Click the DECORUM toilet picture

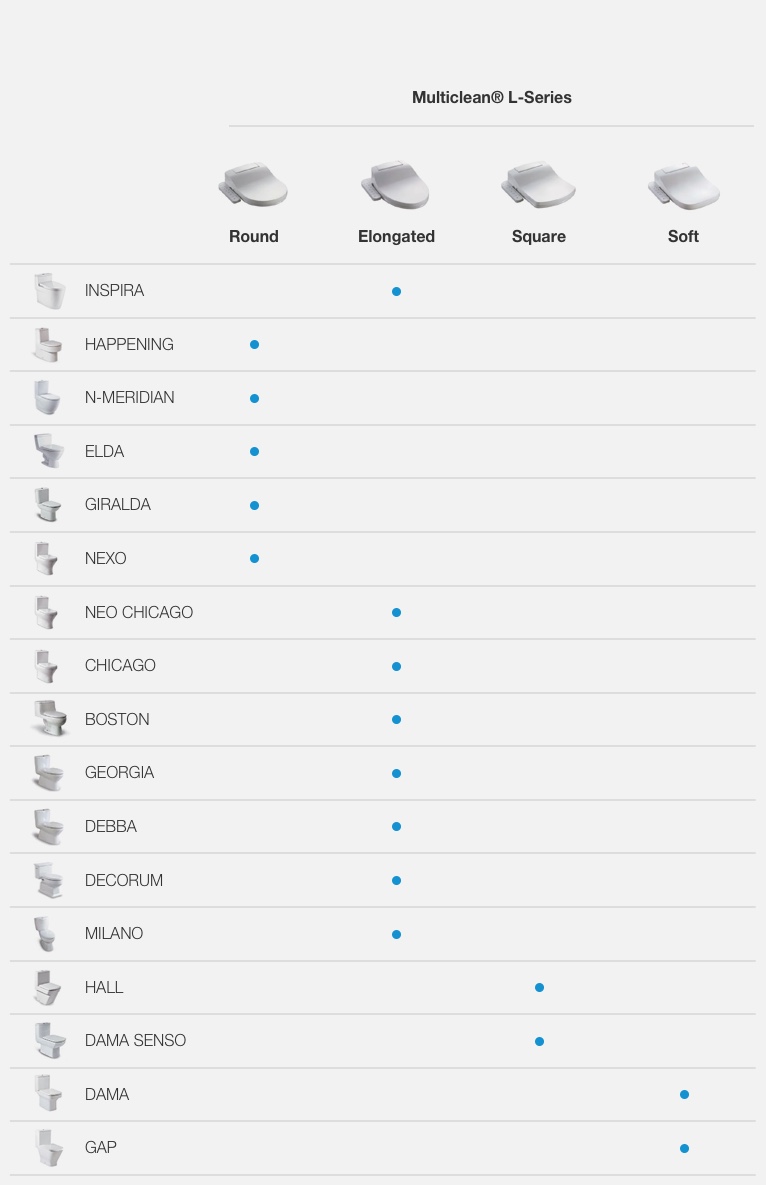tap(49, 880)
